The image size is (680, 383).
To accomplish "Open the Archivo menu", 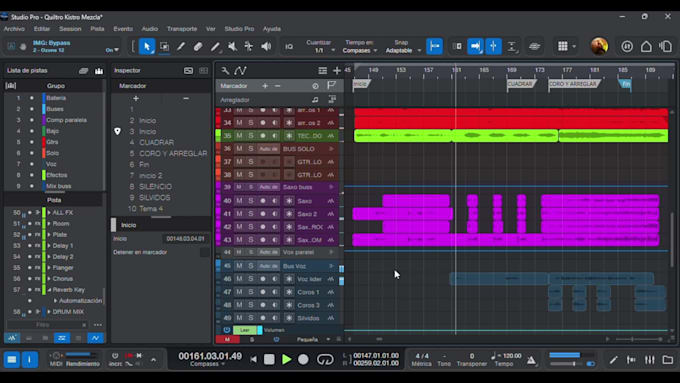I will [x=14, y=29].
